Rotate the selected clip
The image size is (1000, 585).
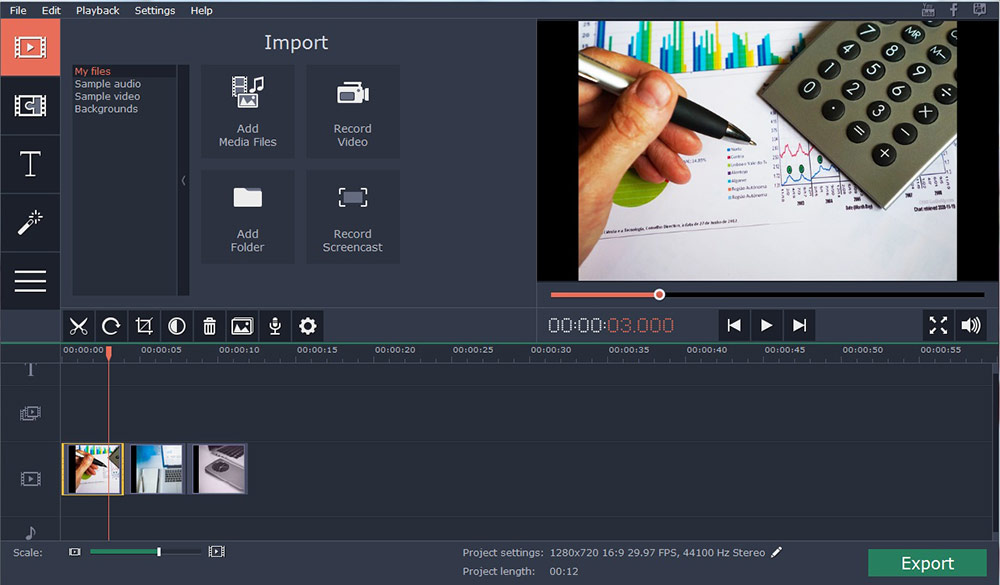[111, 325]
